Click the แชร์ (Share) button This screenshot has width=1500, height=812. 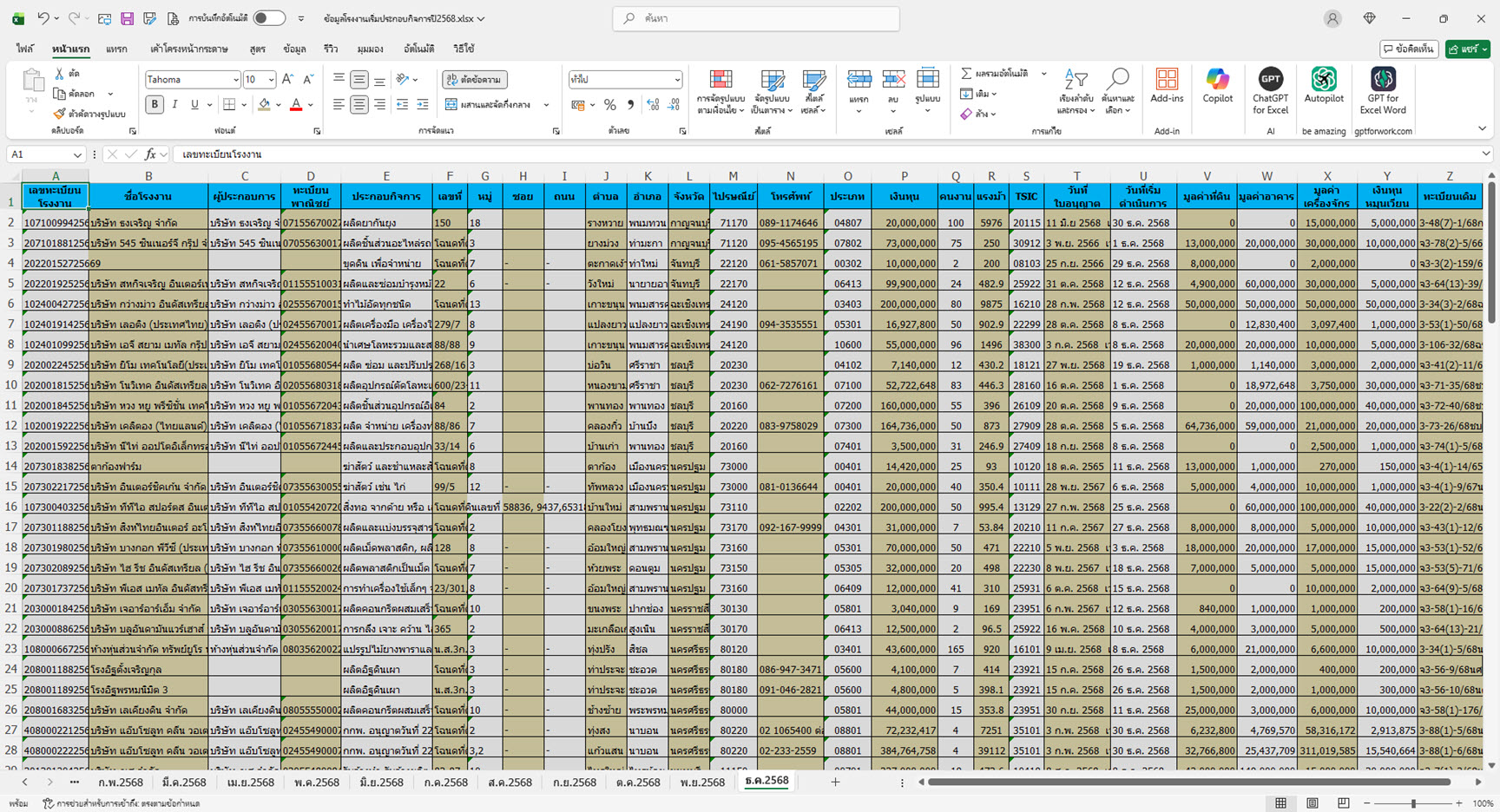[x=1467, y=49]
